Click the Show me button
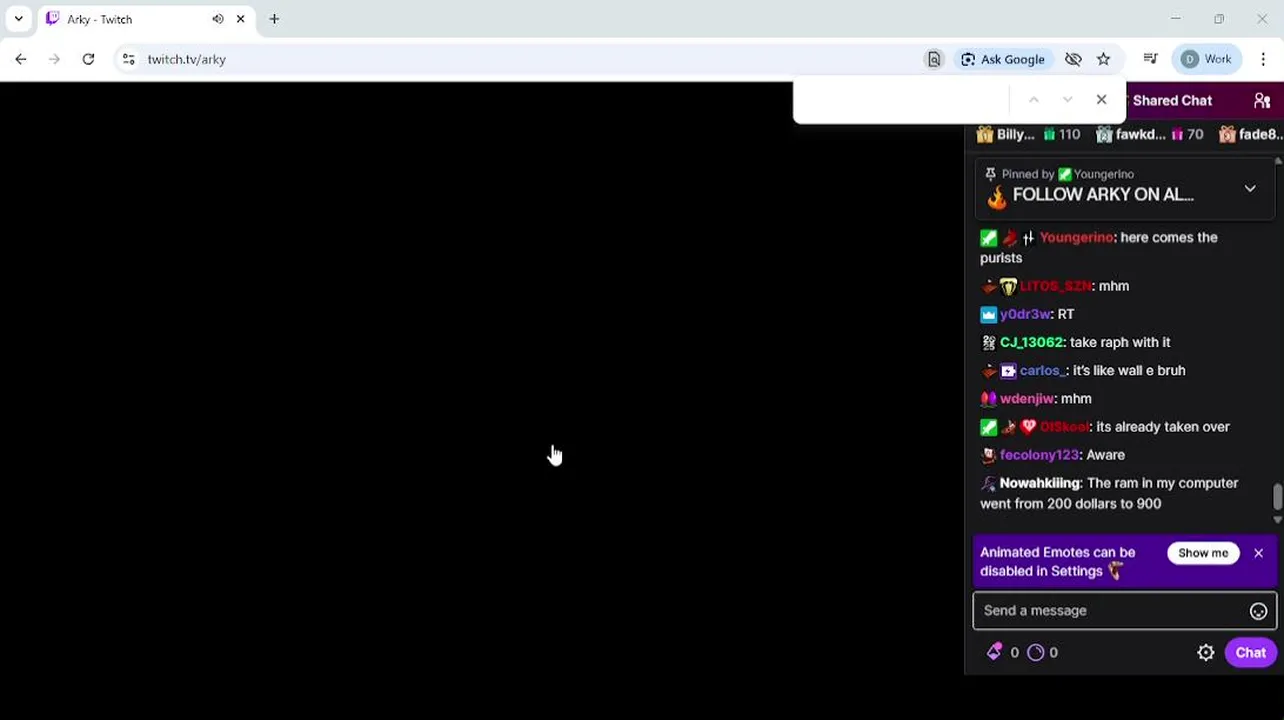Screen dimensions: 1284x720 point(1203,553)
